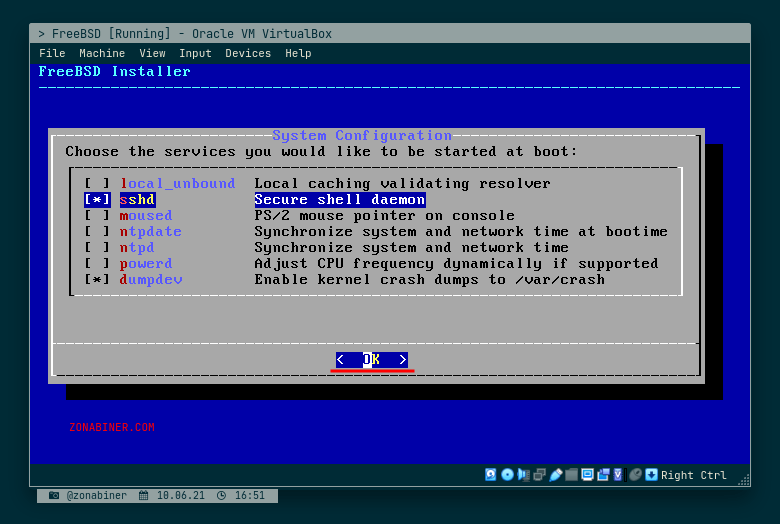Open the Devices menu
The height and width of the screenshot is (524, 780).
point(248,53)
